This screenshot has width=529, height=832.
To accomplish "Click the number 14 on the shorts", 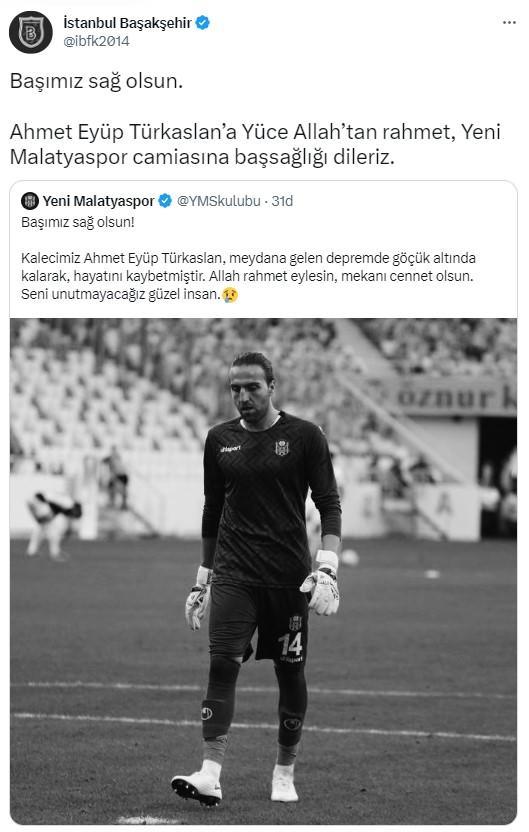I will pyautogui.click(x=291, y=645).
